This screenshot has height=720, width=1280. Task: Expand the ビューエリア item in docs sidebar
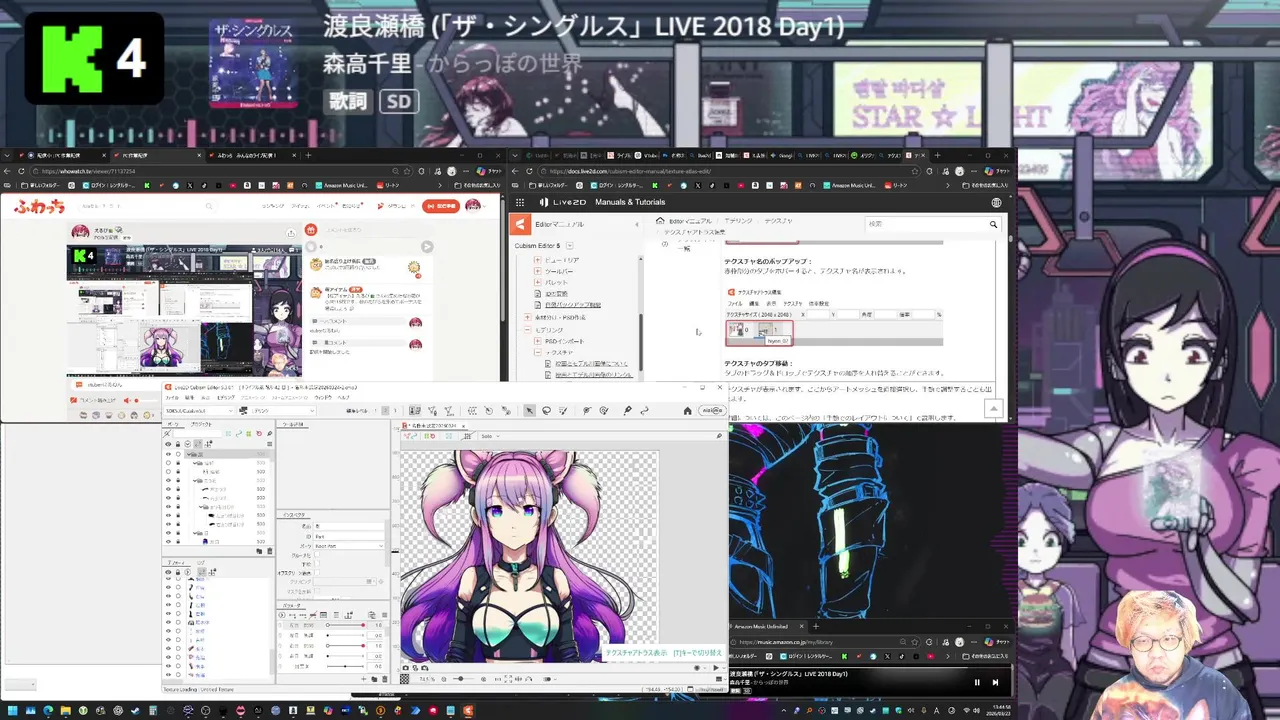[538, 259]
